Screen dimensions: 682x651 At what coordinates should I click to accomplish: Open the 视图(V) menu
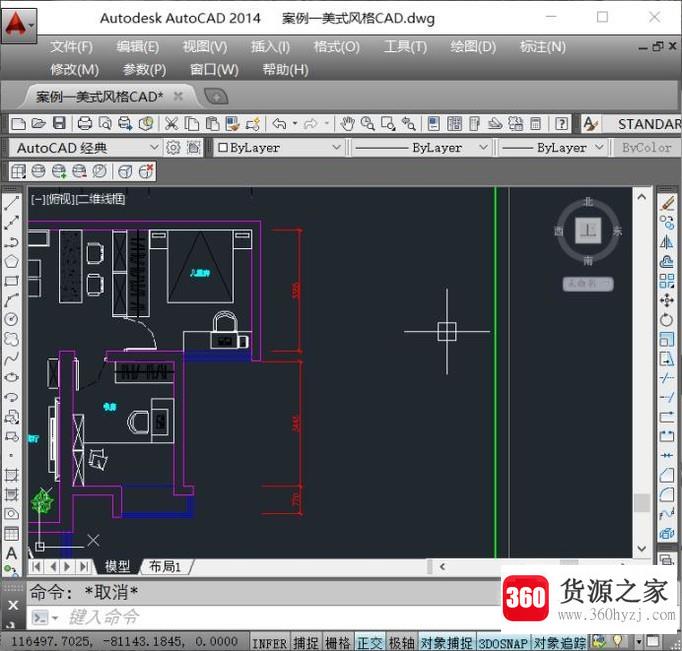pos(205,47)
